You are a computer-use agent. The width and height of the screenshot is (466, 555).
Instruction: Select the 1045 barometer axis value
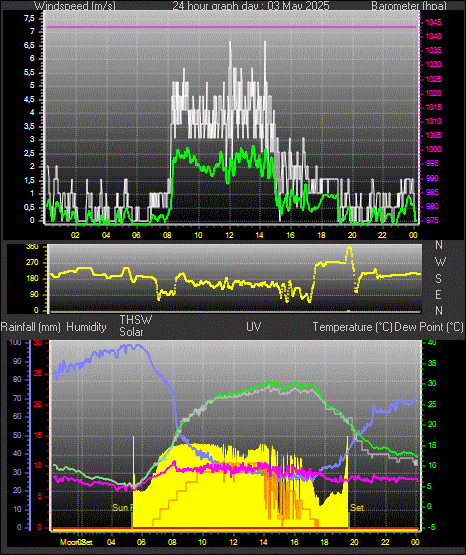[x=433, y=22]
